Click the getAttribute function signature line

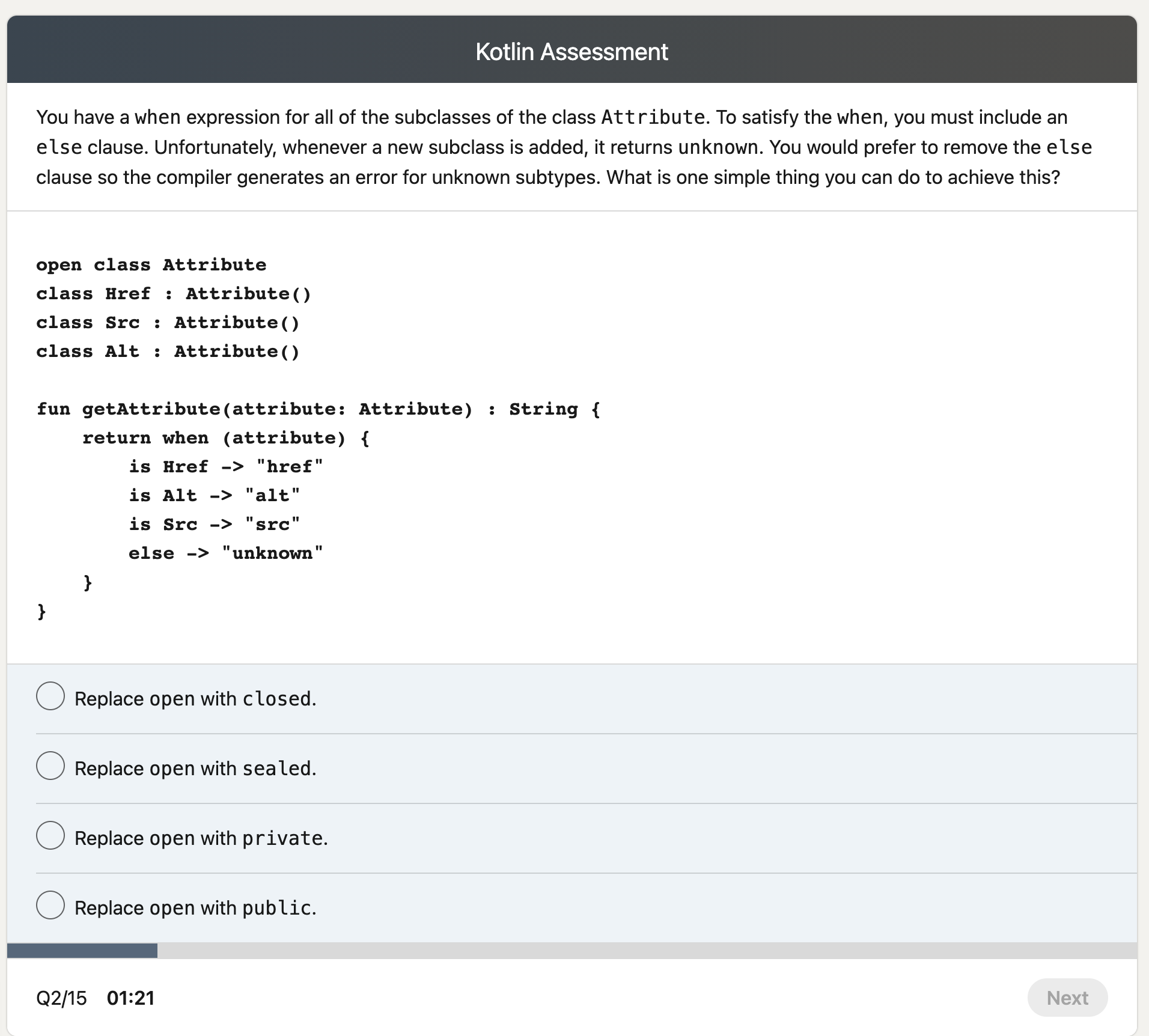point(318,409)
